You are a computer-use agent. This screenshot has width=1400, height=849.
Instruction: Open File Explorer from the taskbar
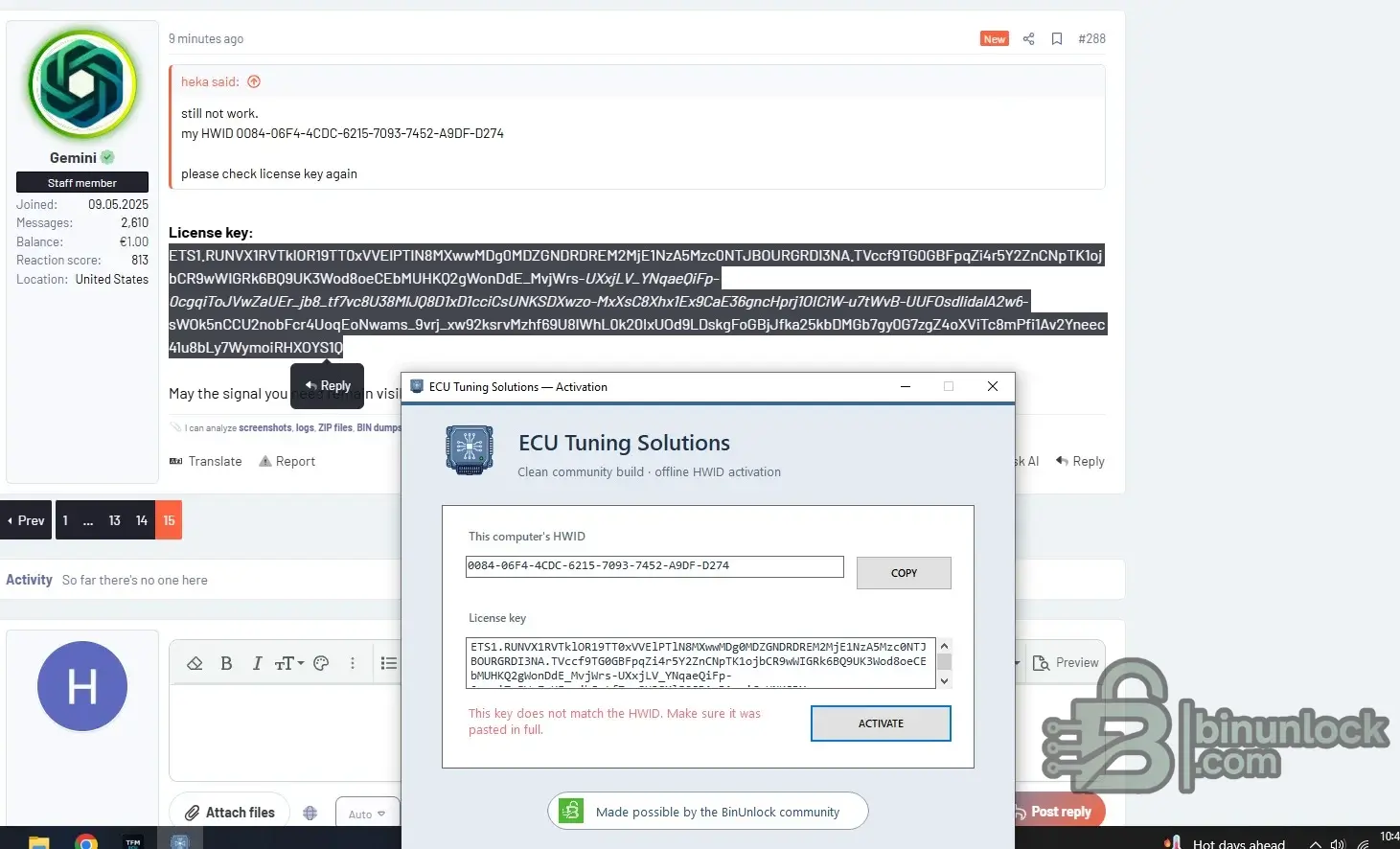38,842
